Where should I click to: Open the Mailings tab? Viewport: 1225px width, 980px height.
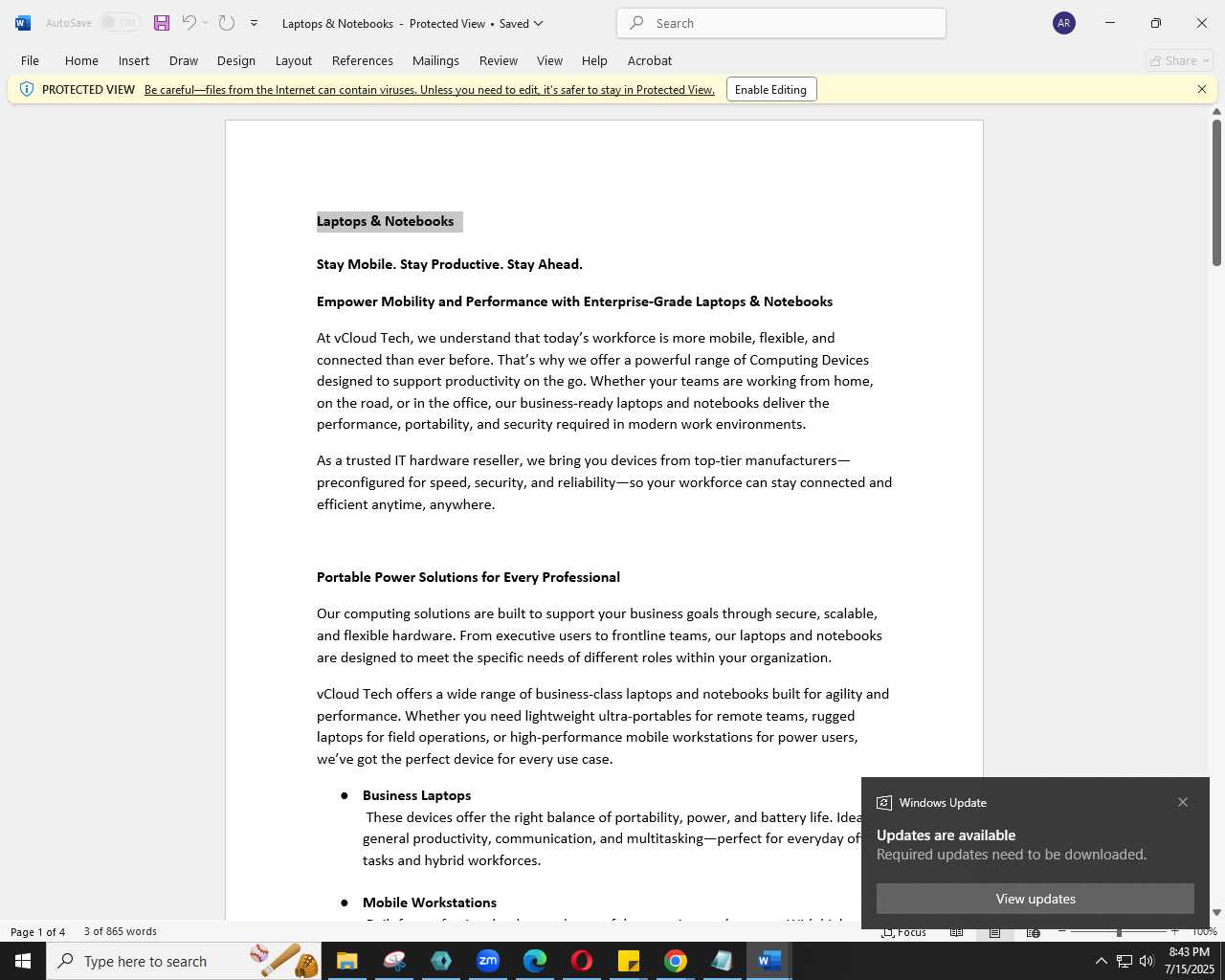coord(435,60)
